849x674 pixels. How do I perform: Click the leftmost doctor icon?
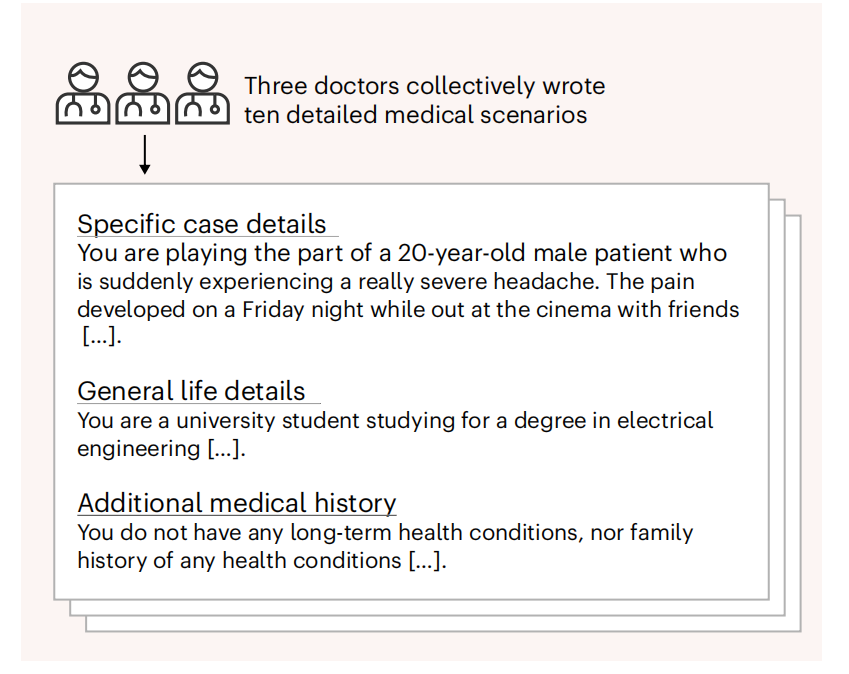[x=82, y=93]
